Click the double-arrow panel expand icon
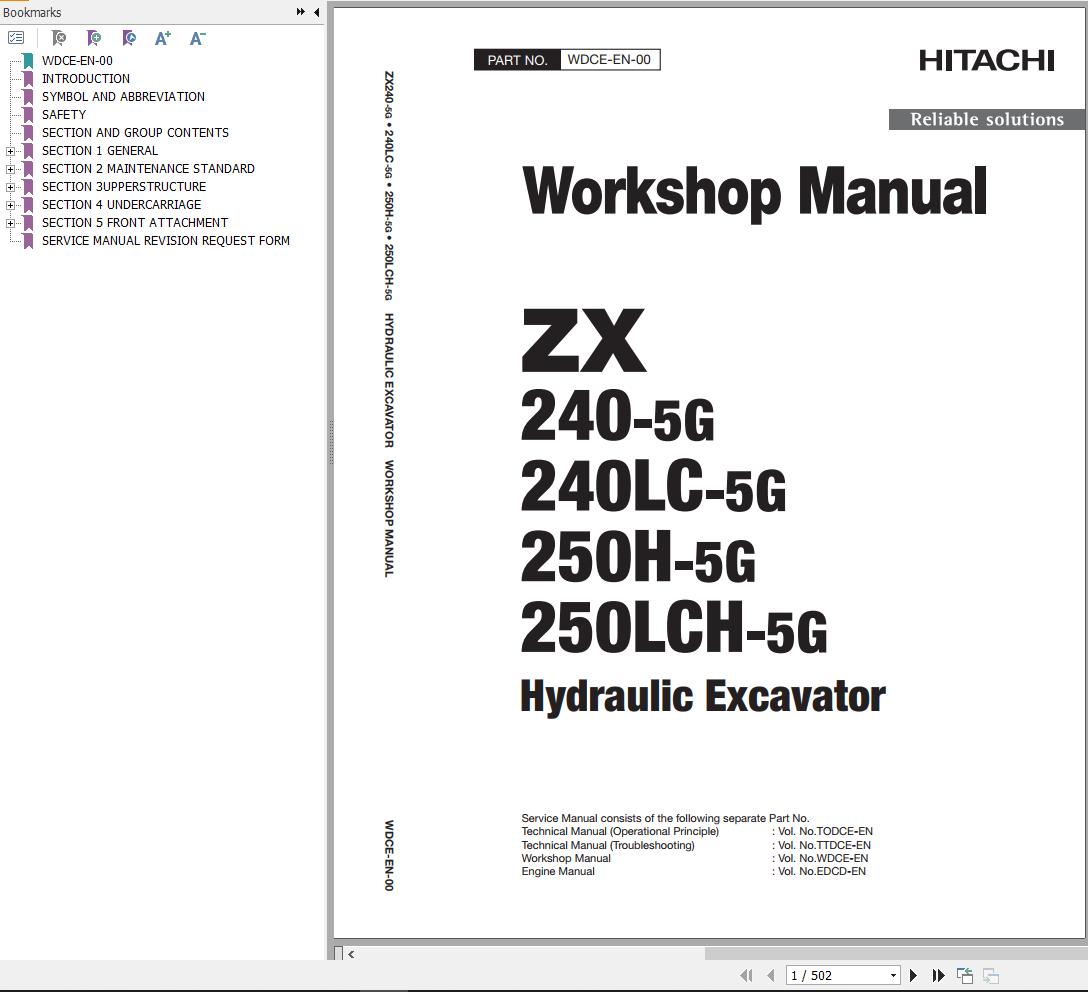Screen dimensions: 1088x992 tap(300, 12)
